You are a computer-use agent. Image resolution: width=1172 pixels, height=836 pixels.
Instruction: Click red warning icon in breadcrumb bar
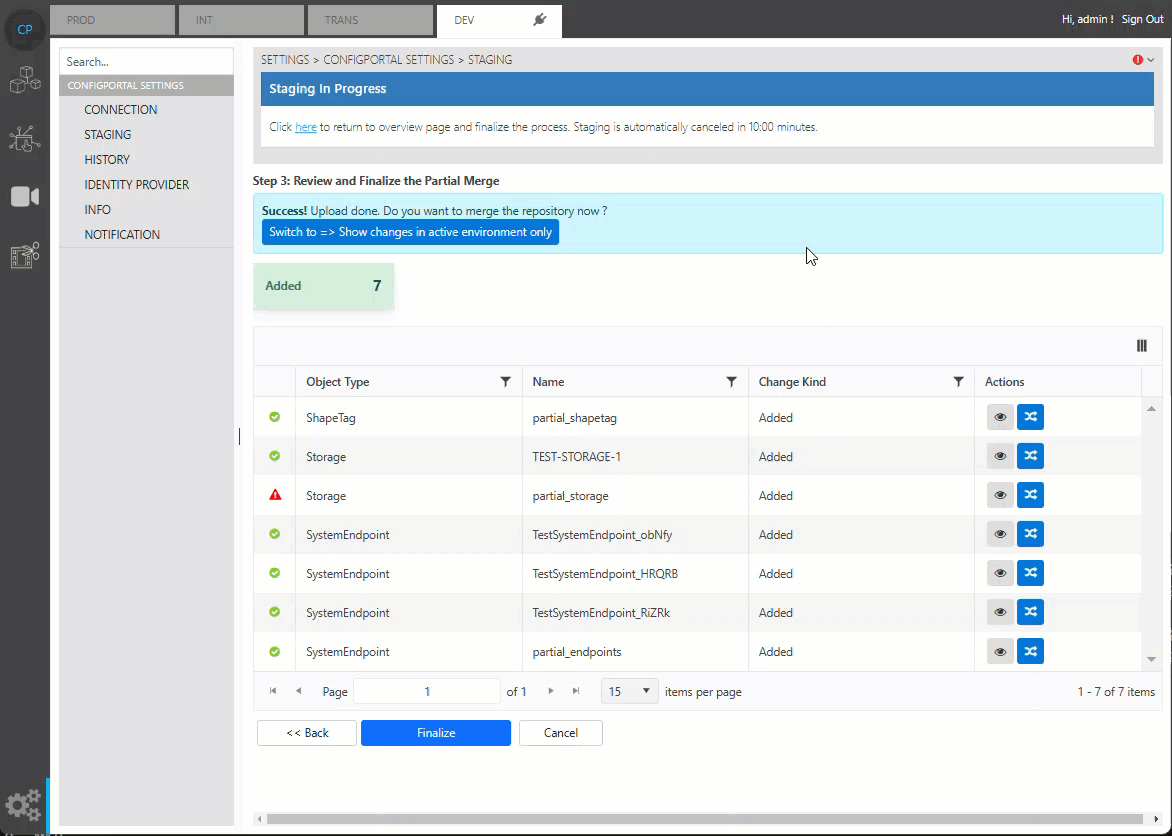(x=1138, y=60)
